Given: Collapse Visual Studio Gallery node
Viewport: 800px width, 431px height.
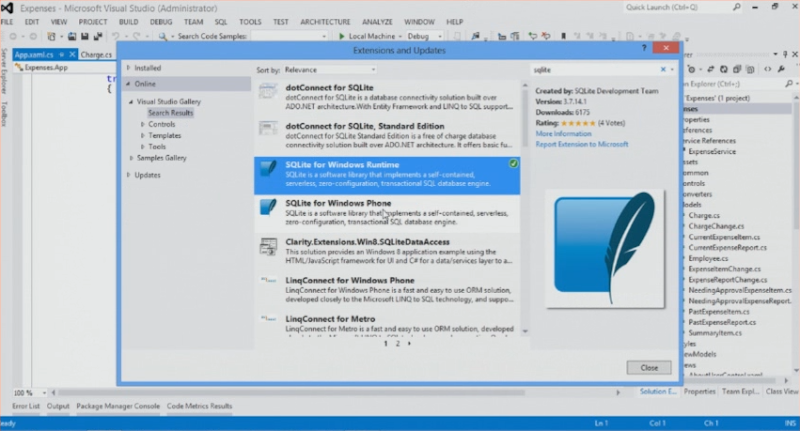Looking at the screenshot, I should click(x=131, y=102).
